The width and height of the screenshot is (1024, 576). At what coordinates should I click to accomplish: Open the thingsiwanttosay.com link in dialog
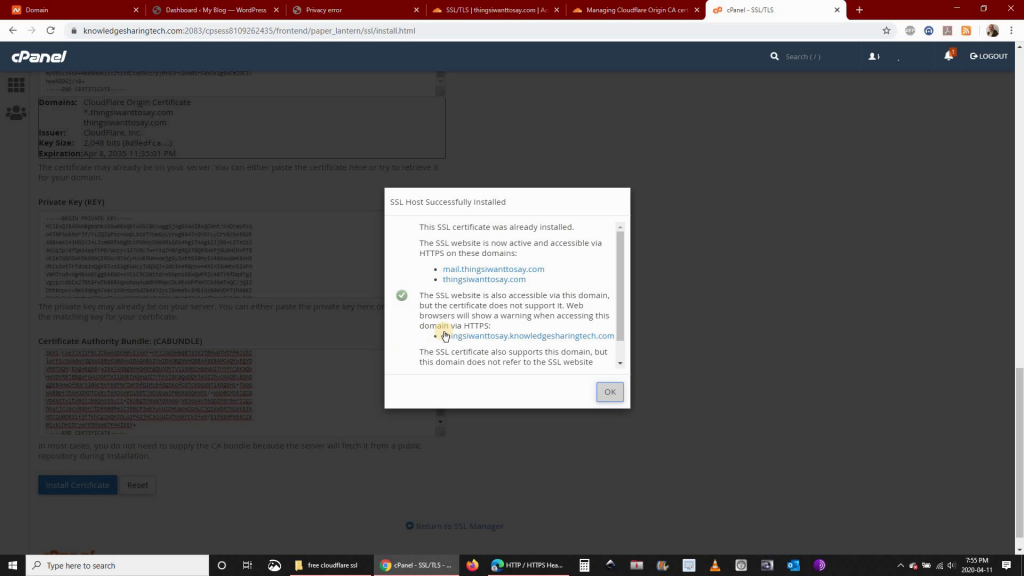(x=484, y=280)
